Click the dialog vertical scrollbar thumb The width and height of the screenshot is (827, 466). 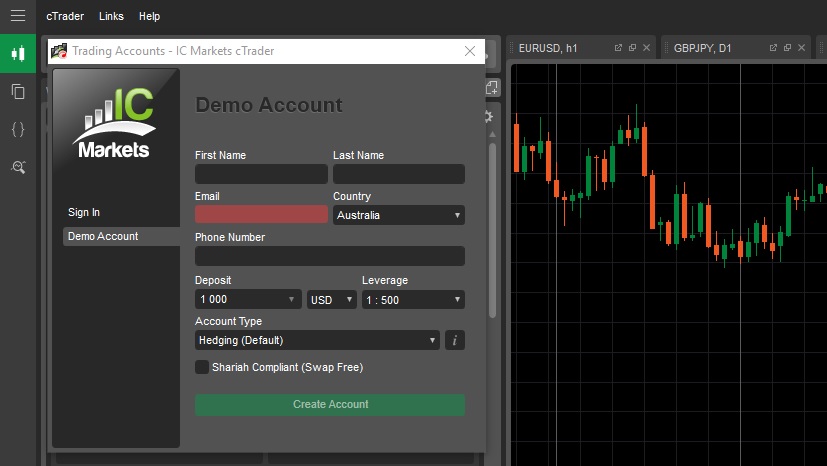[492, 231]
